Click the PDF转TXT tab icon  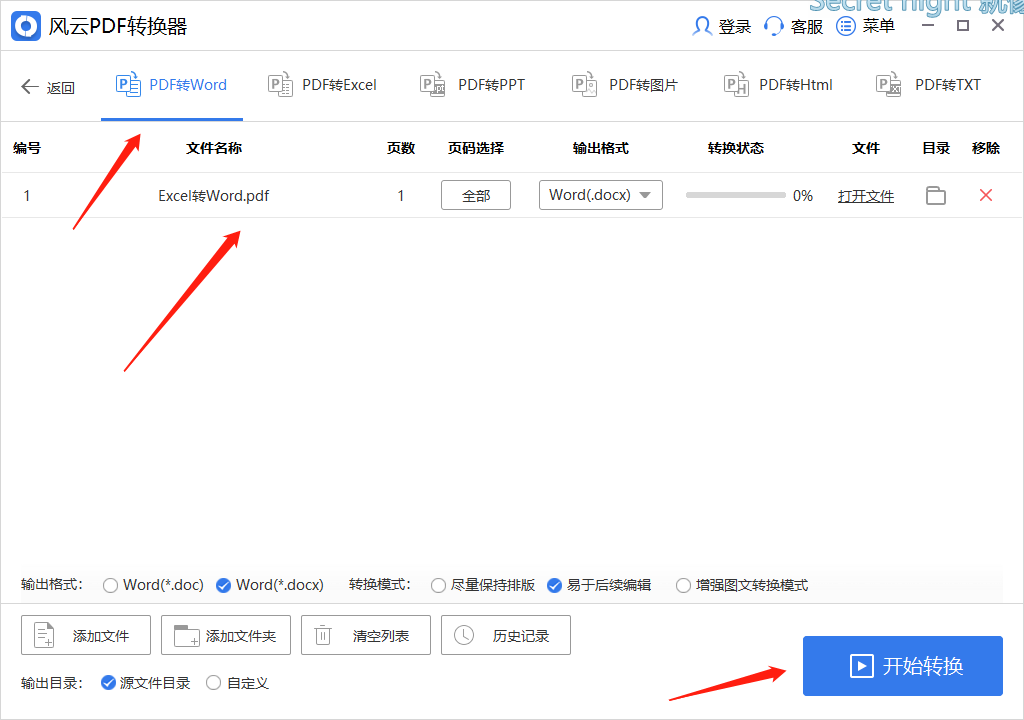[x=889, y=84]
